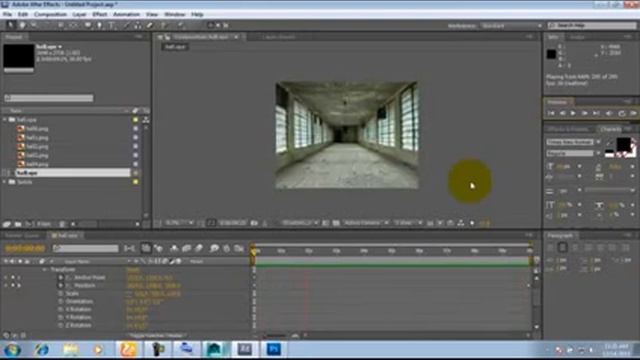Select the Pen tool
The image size is (640, 360).
[x=99, y=25]
